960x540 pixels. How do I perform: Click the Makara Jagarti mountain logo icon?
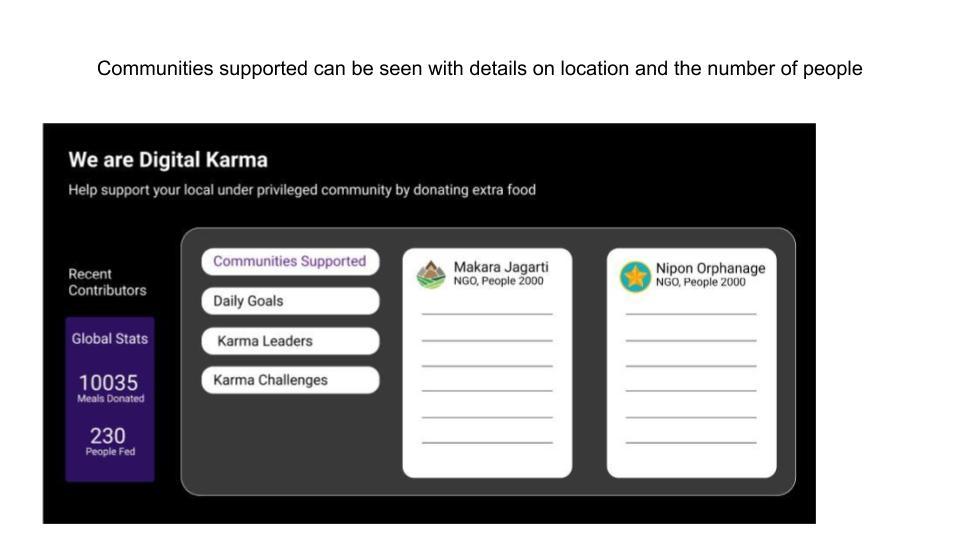pyautogui.click(x=431, y=274)
